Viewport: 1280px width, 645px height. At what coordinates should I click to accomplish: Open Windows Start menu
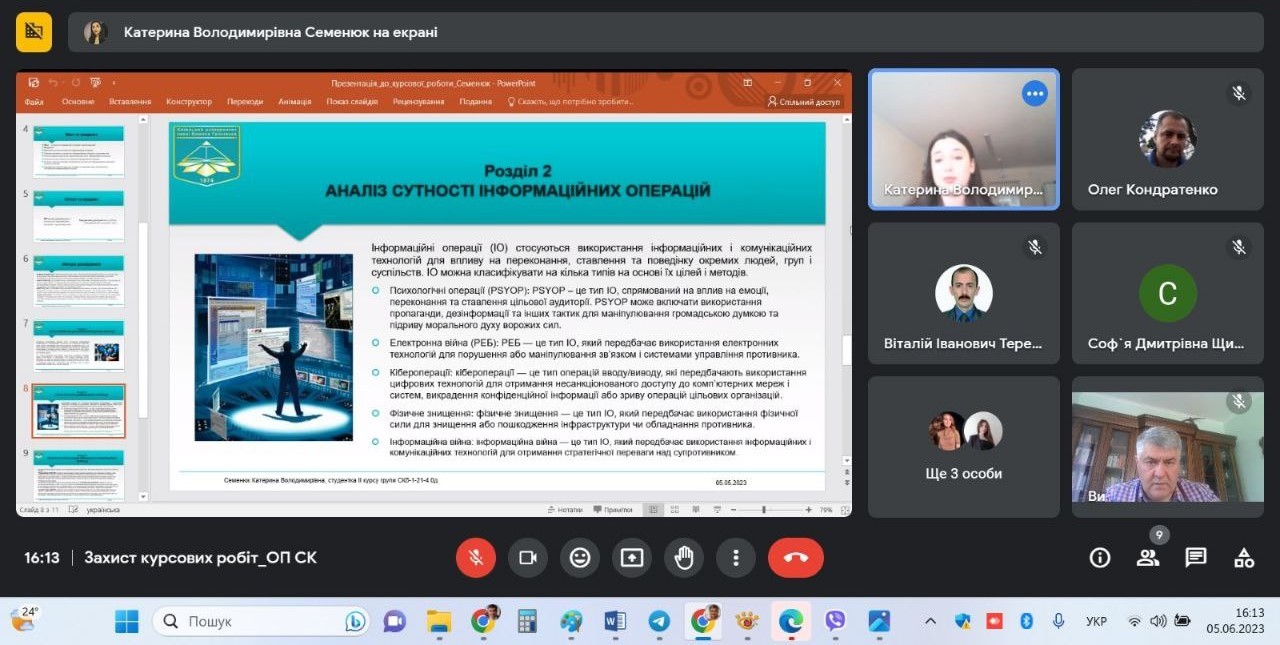[127, 621]
